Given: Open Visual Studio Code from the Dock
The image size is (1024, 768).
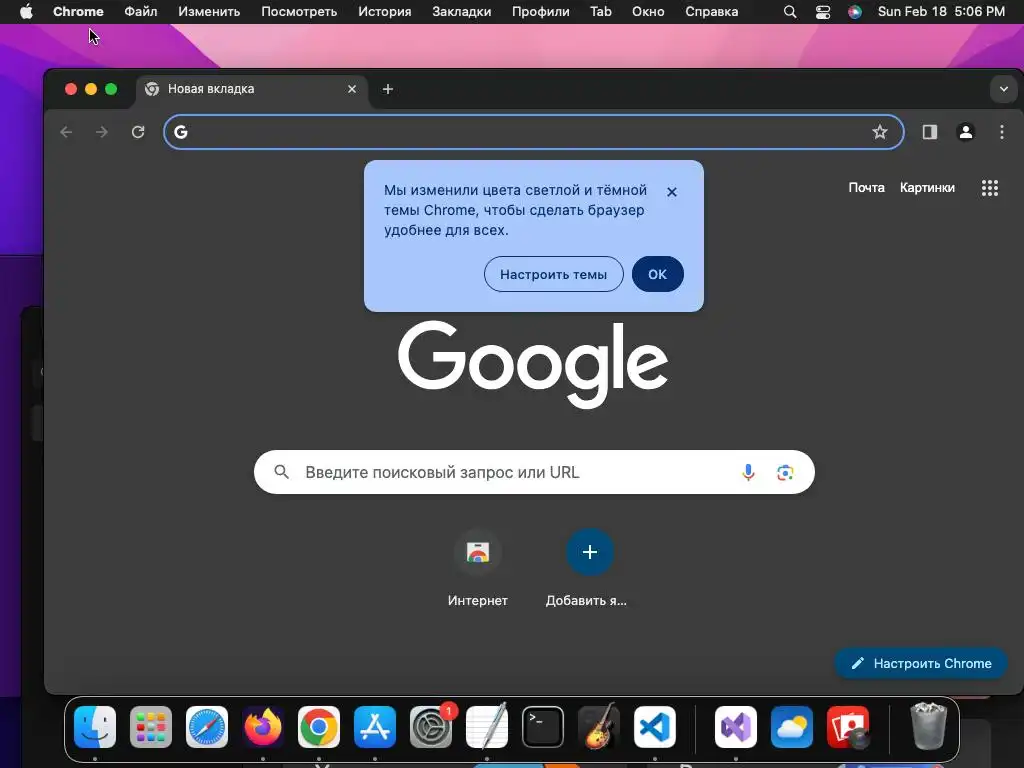Looking at the screenshot, I should 655,727.
